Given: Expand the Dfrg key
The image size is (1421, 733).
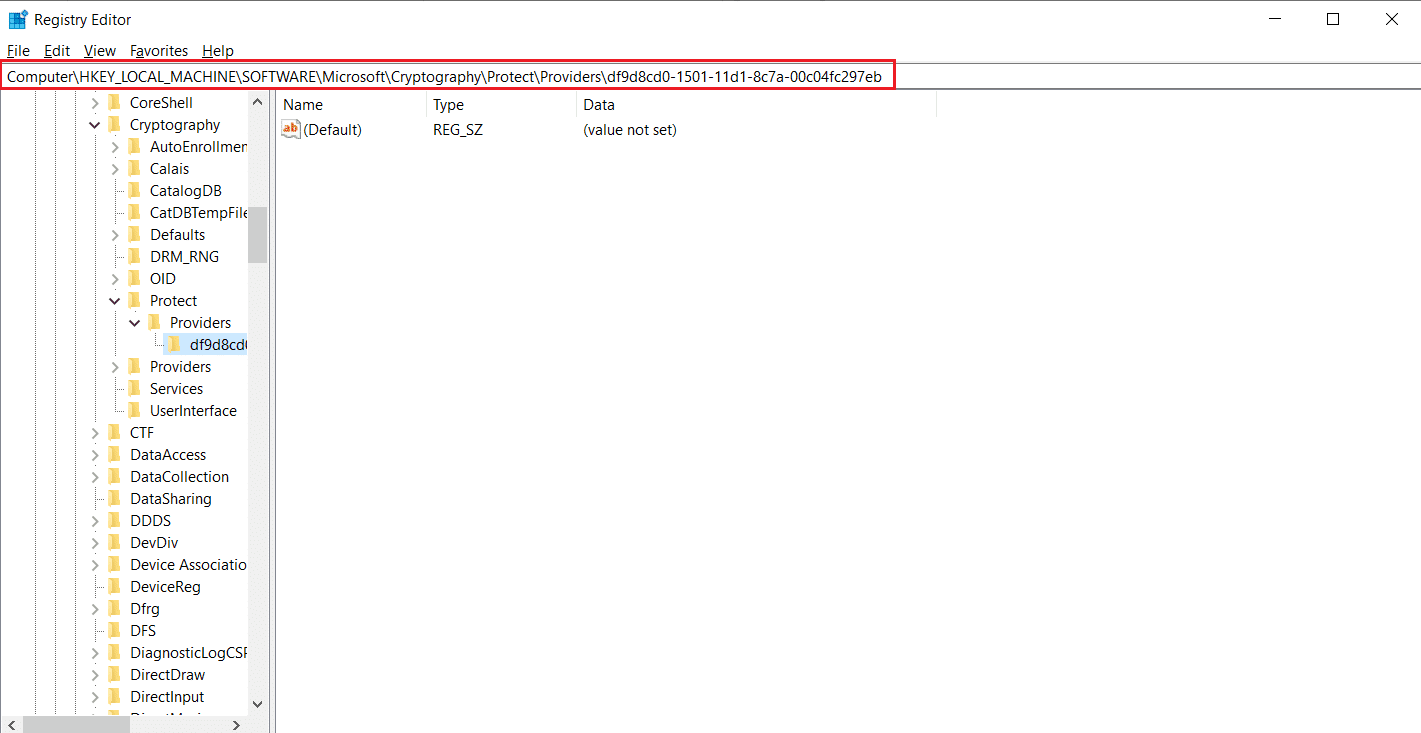Looking at the screenshot, I should (x=95, y=609).
